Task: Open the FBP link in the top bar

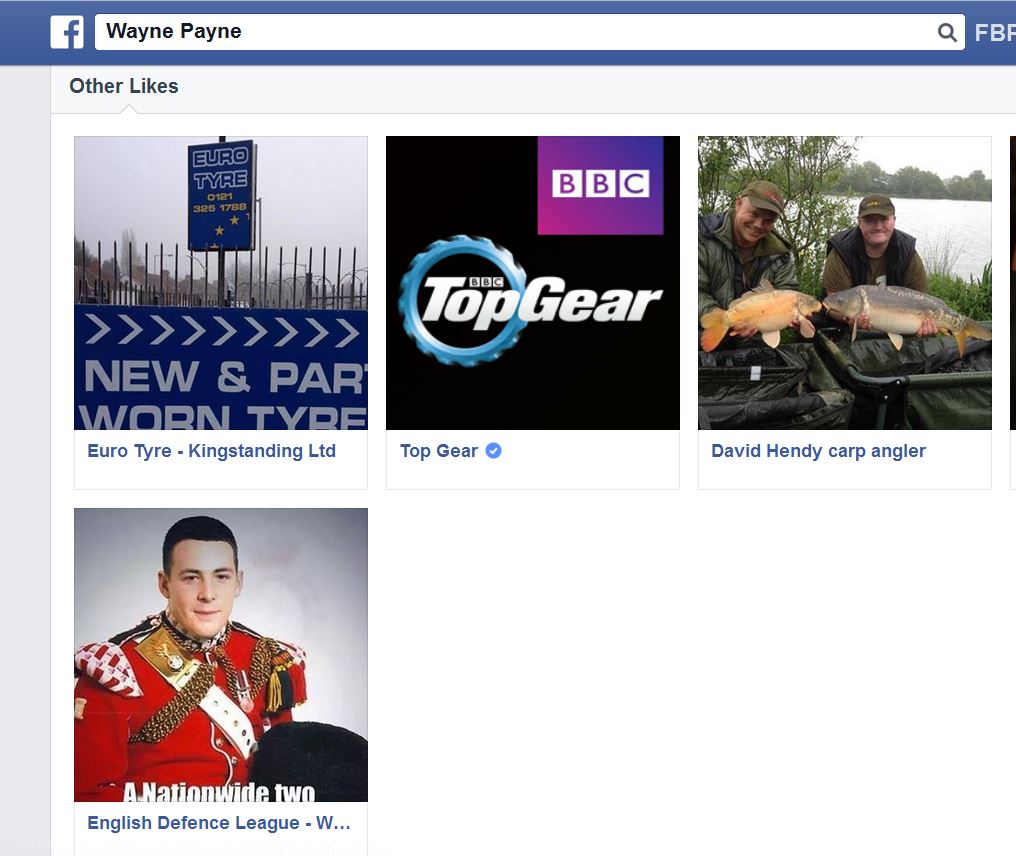Action: point(995,33)
